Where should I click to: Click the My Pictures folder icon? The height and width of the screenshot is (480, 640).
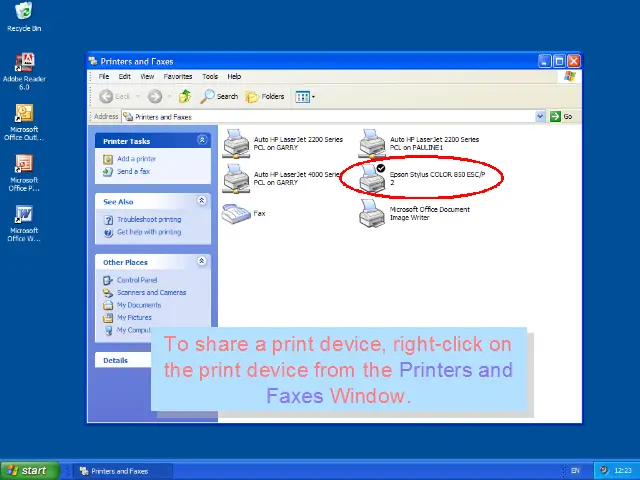coord(108,318)
